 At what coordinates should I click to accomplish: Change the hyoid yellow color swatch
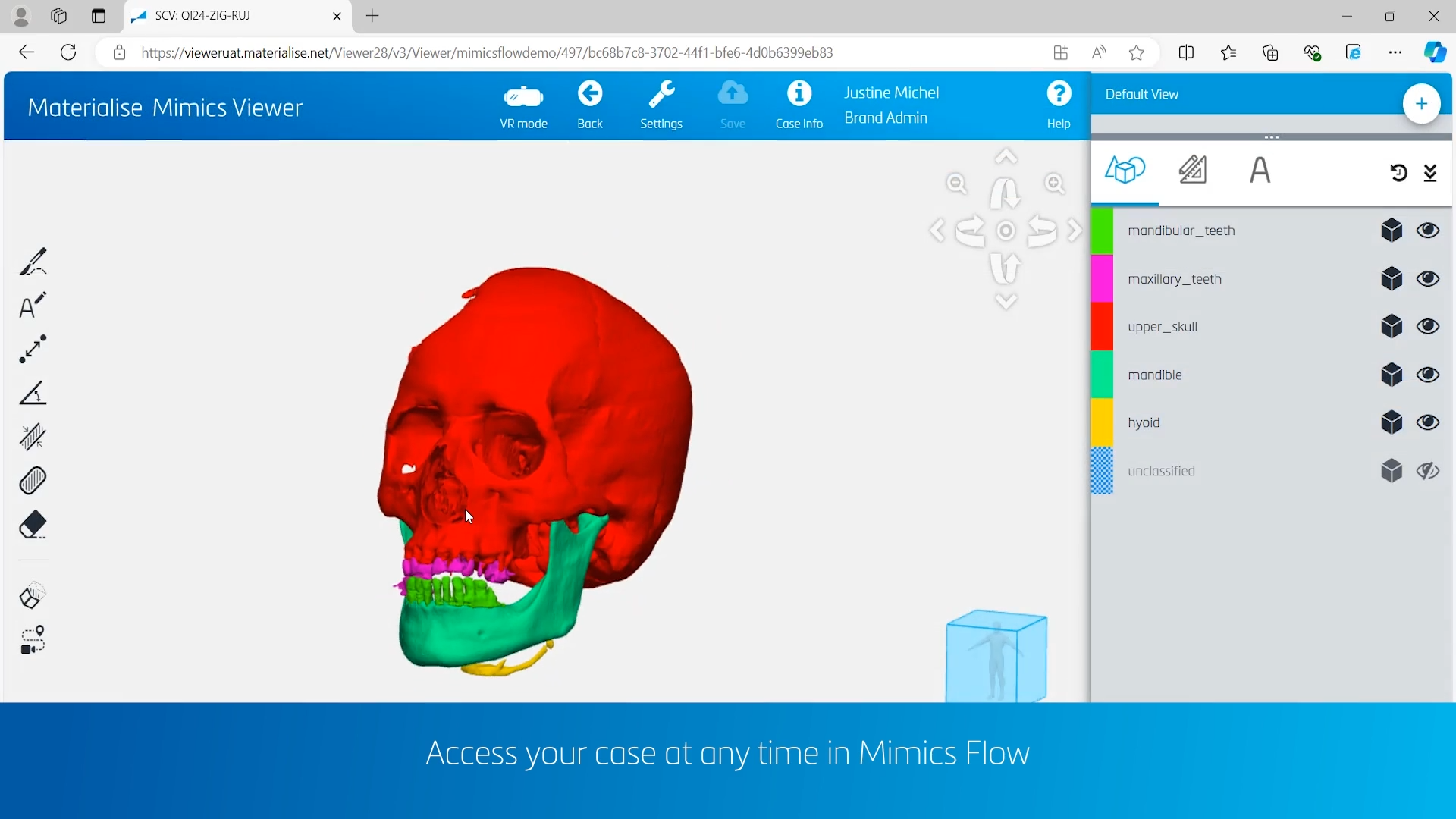point(1102,422)
